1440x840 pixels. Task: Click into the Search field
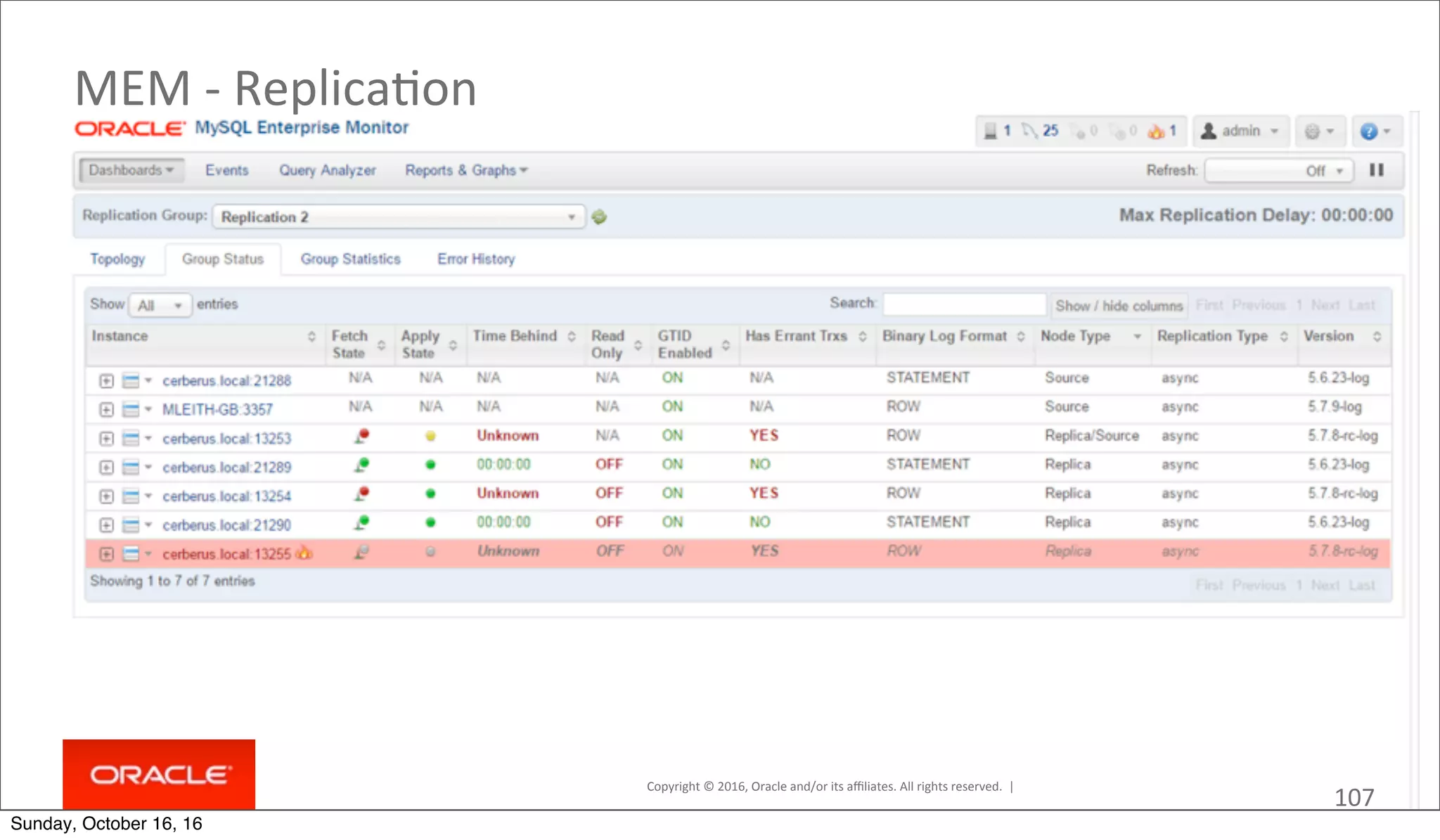[964, 304]
